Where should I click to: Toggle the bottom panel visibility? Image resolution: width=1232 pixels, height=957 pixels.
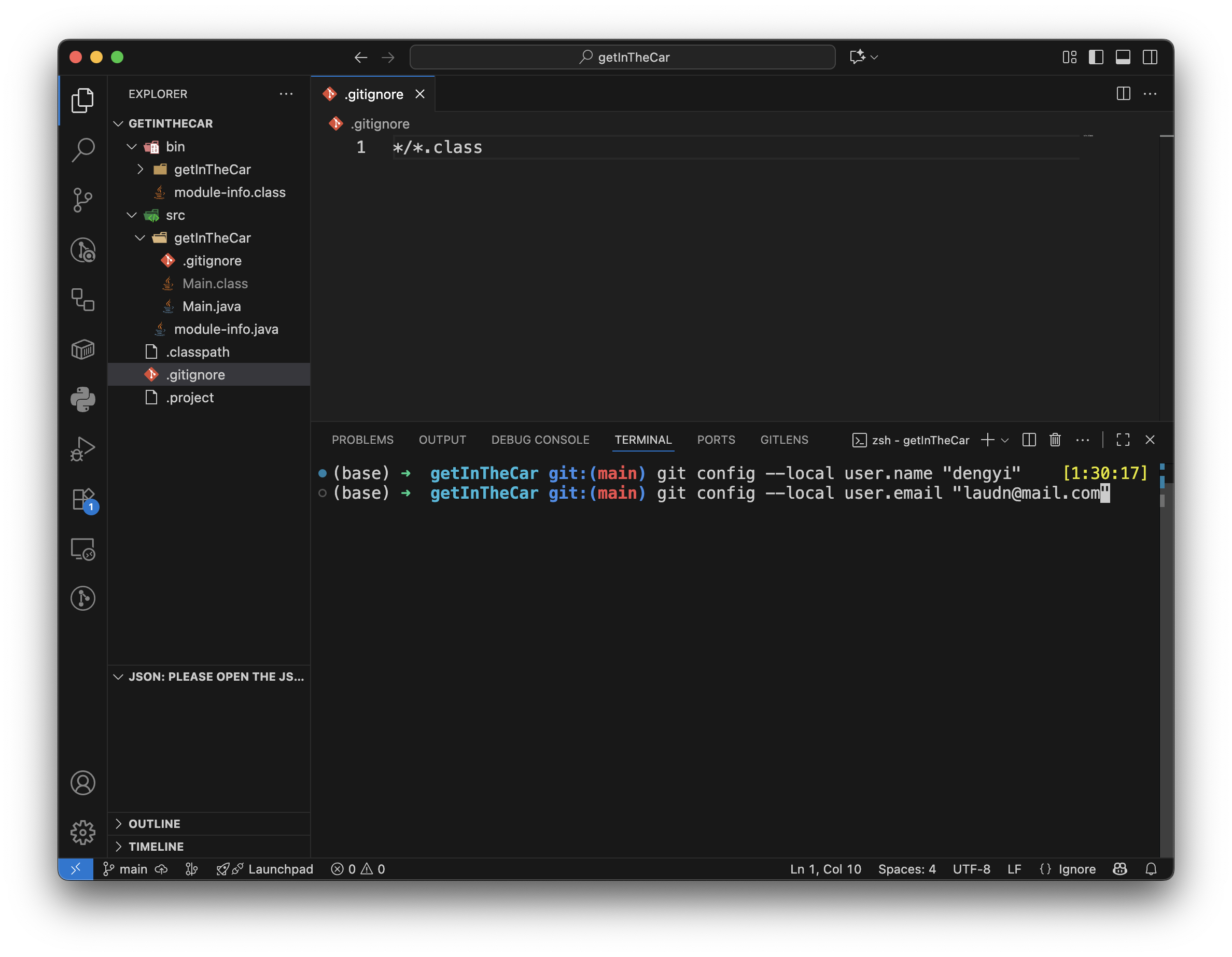[1123, 57]
